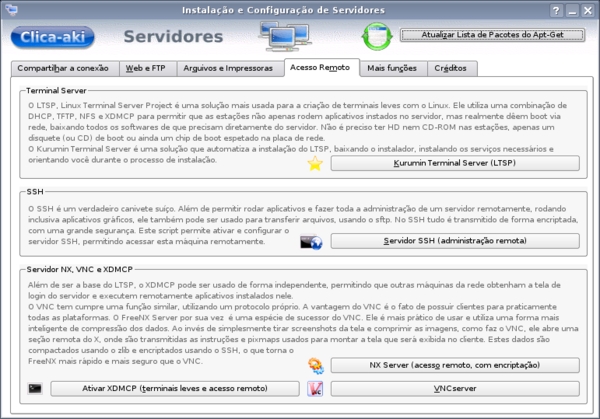This screenshot has width=600, height=419.
Task: Click the Servidores heading text
Action: (173, 37)
